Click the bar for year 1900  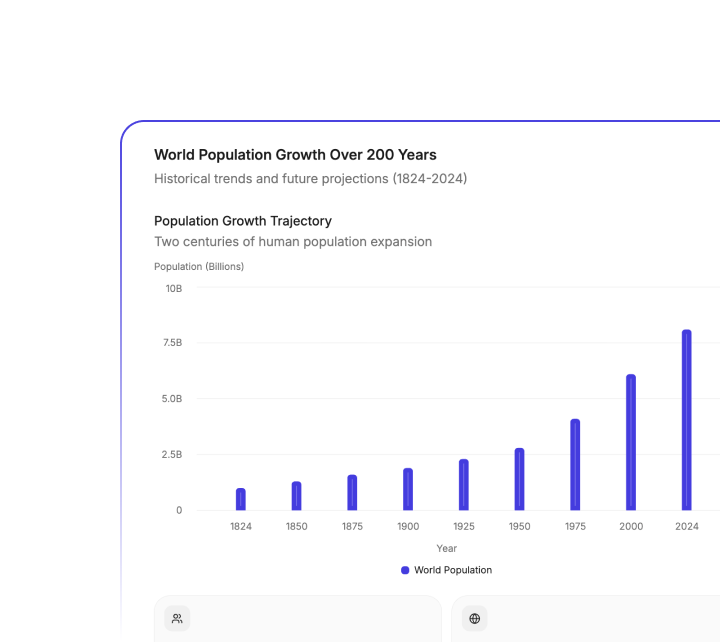pyautogui.click(x=408, y=489)
